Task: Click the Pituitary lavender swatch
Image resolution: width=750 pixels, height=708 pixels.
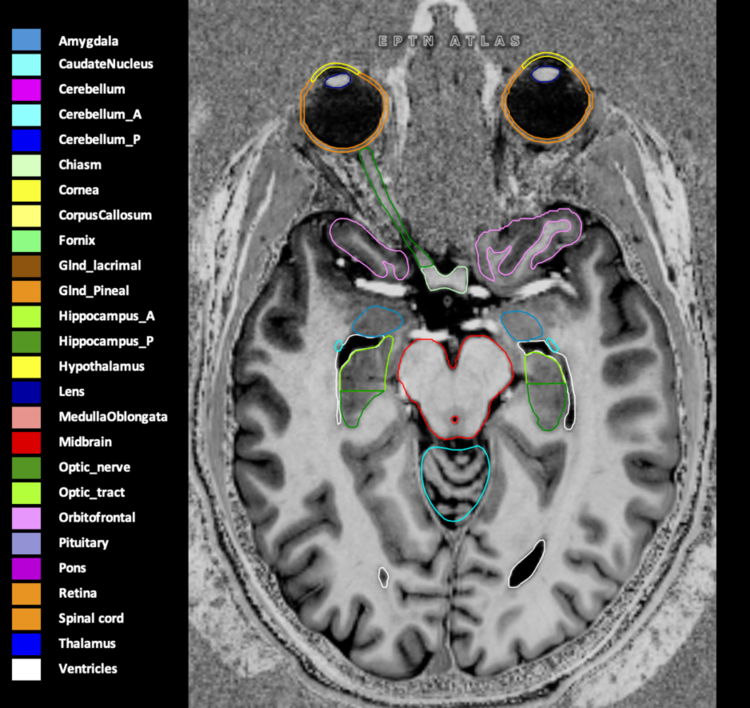Action: tap(26, 543)
